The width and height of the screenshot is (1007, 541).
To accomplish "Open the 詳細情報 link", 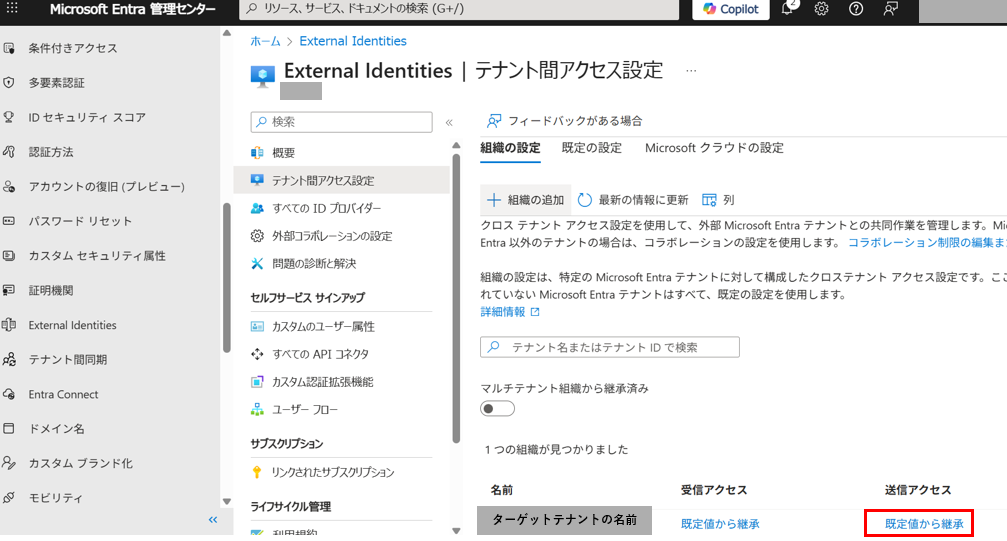I will pyautogui.click(x=510, y=312).
